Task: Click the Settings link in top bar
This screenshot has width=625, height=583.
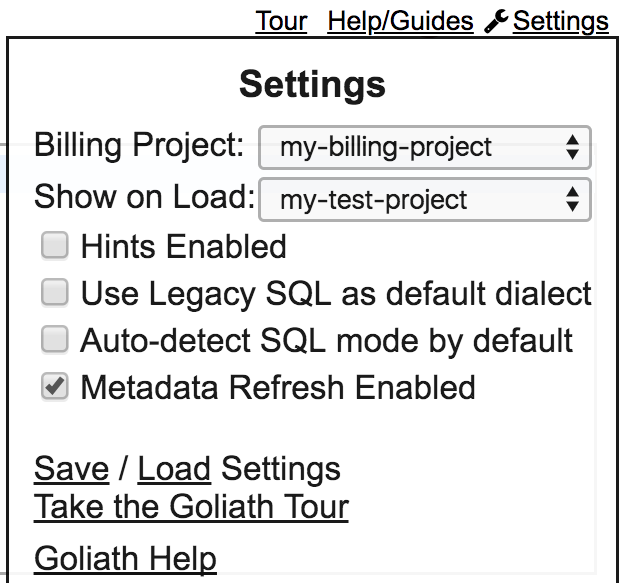Action: (560, 21)
